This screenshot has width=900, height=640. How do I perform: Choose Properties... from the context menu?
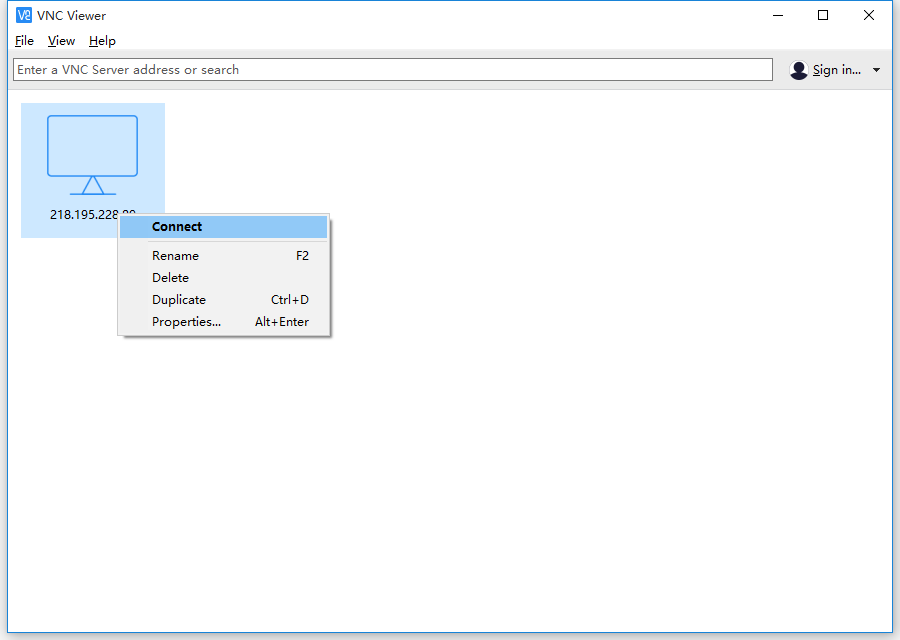pos(224,322)
